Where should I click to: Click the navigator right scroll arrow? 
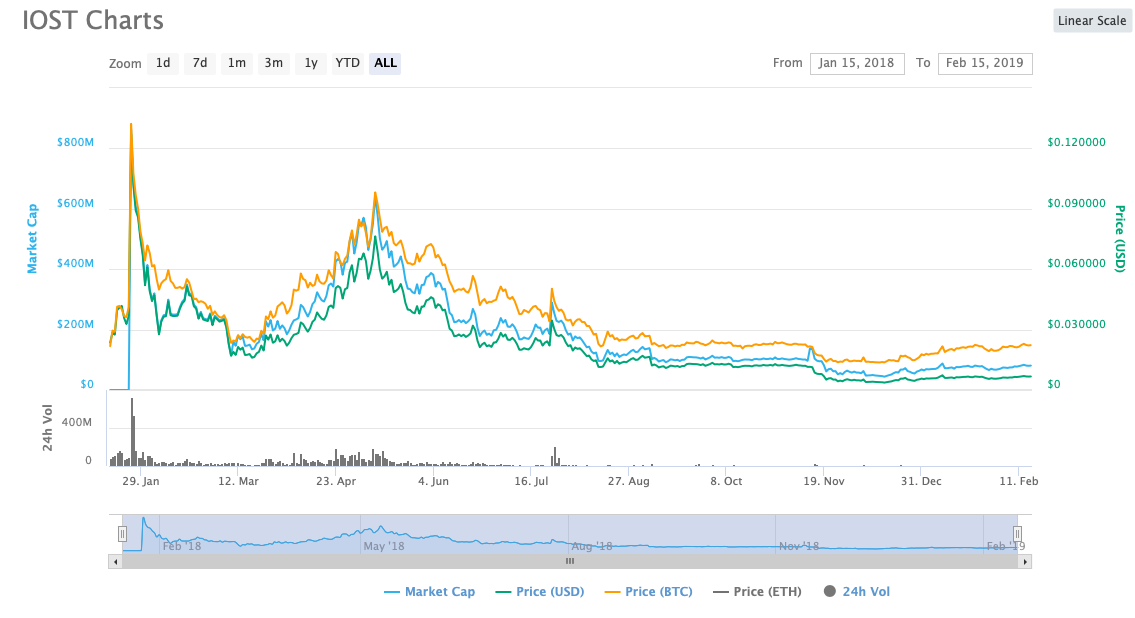1024,562
